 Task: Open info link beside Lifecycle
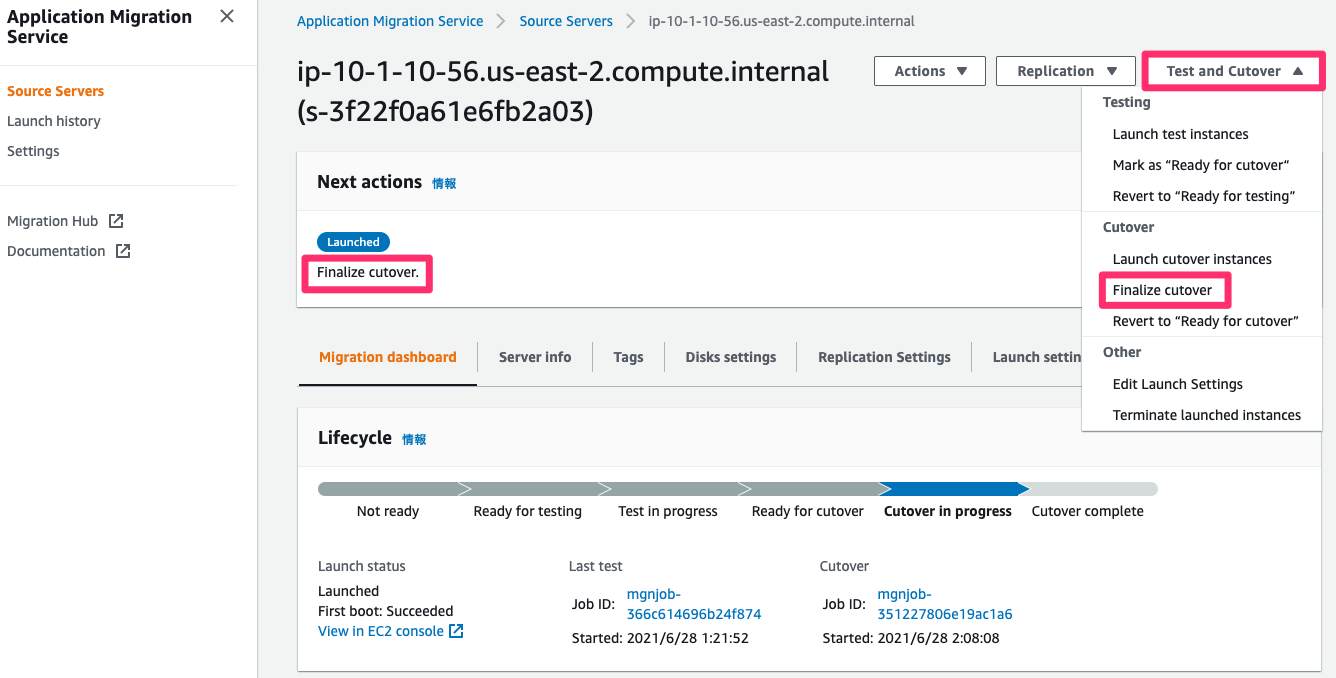[414, 439]
